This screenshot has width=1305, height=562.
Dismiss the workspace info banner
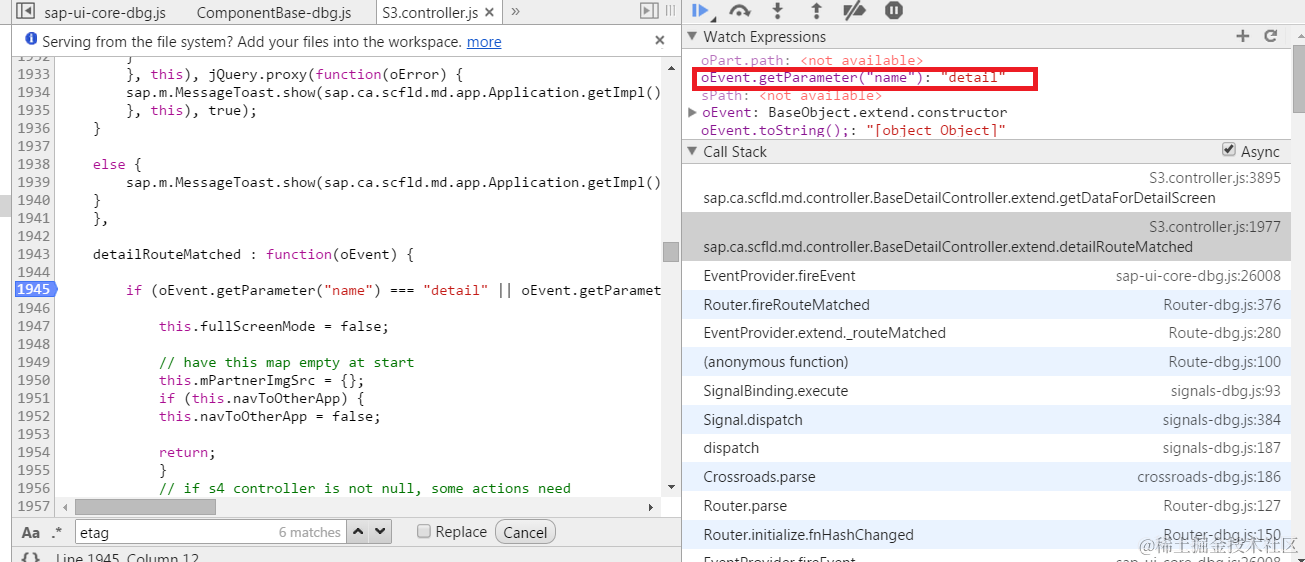[x=660, y=41]
